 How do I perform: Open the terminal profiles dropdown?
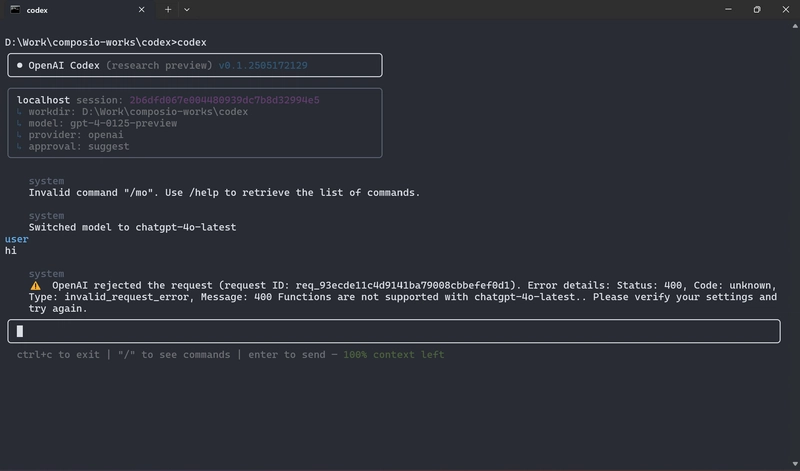coord(187,10)
